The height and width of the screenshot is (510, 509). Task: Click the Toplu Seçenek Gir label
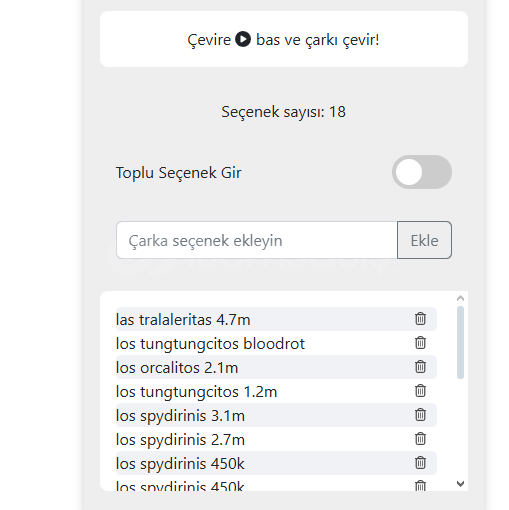(178, 173)
